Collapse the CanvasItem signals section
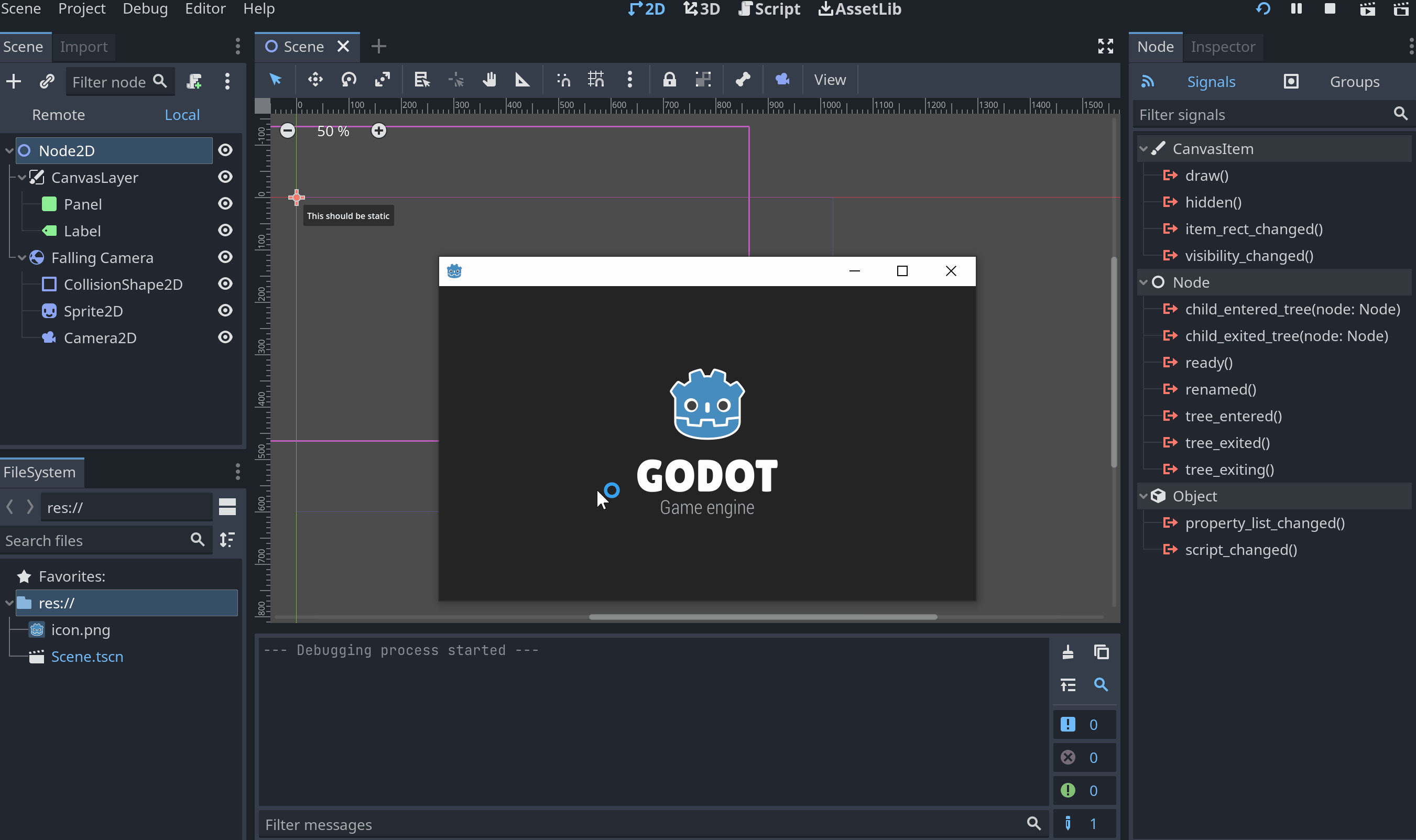This screenshot has height=840, width=1416. click(1145, 148)
